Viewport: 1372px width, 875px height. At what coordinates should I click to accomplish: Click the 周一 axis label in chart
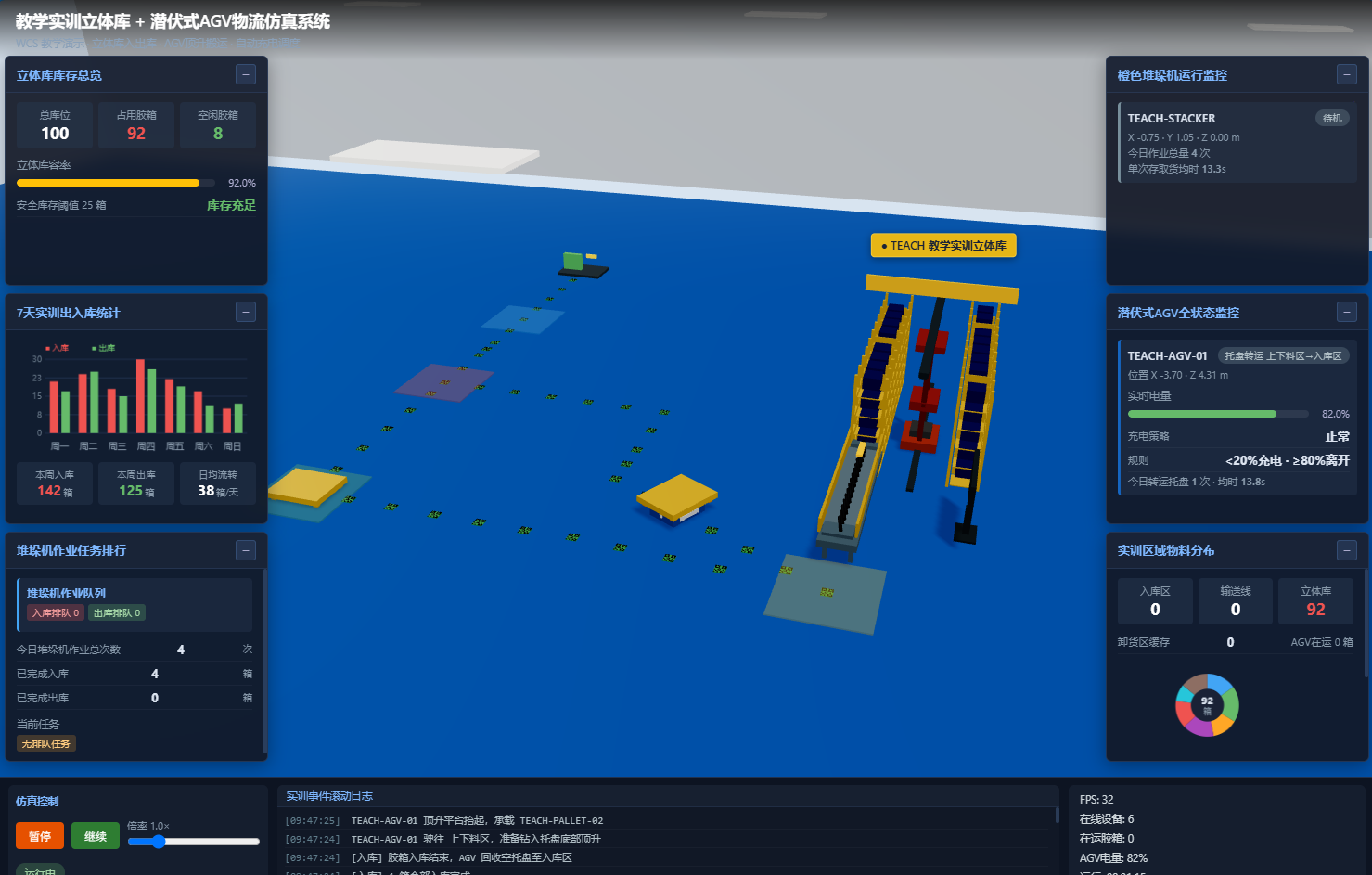(59, 446)
